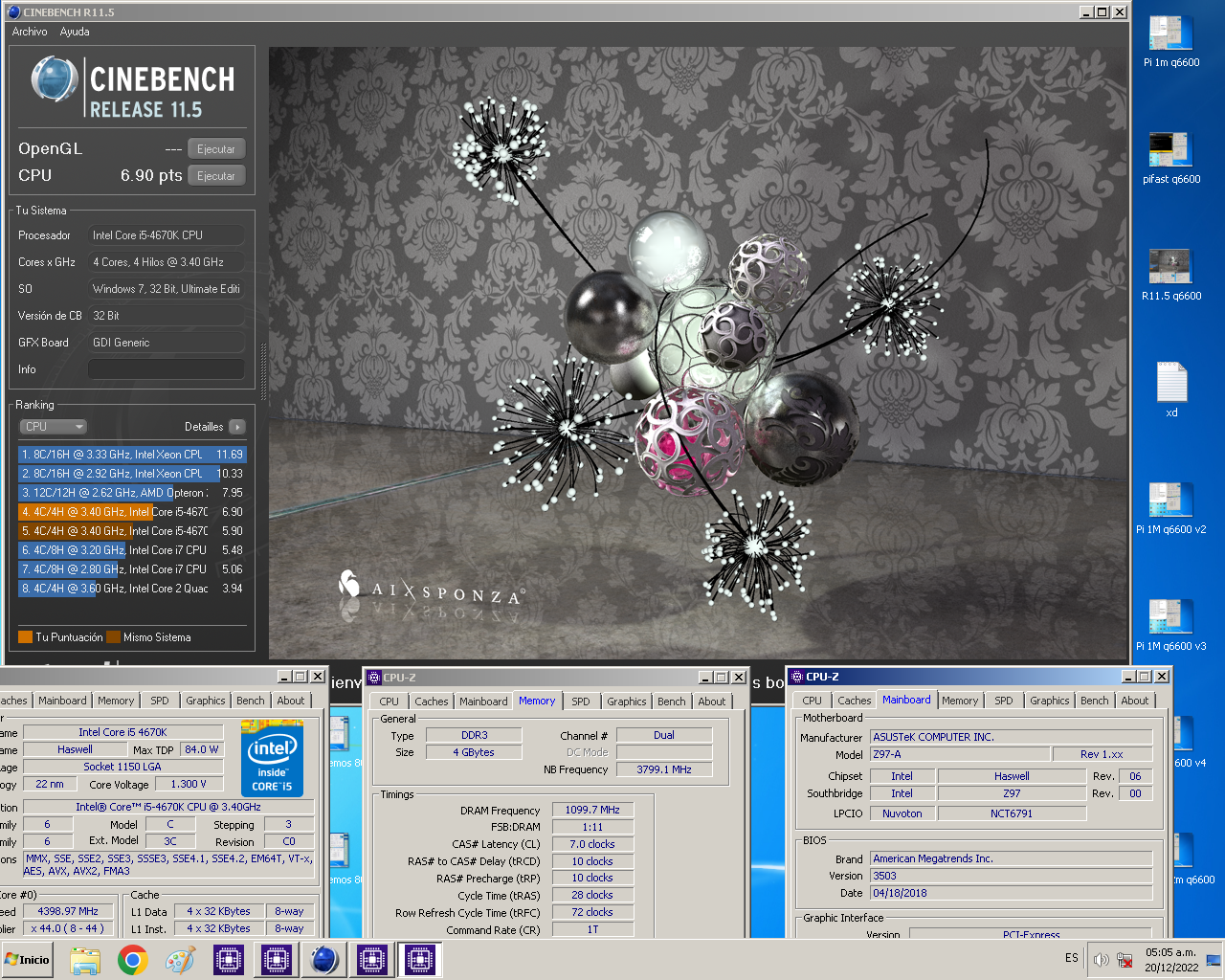Launch Google Chrome from the taskbar
This screenshot has height=980, width=1225.
[133, 960]
